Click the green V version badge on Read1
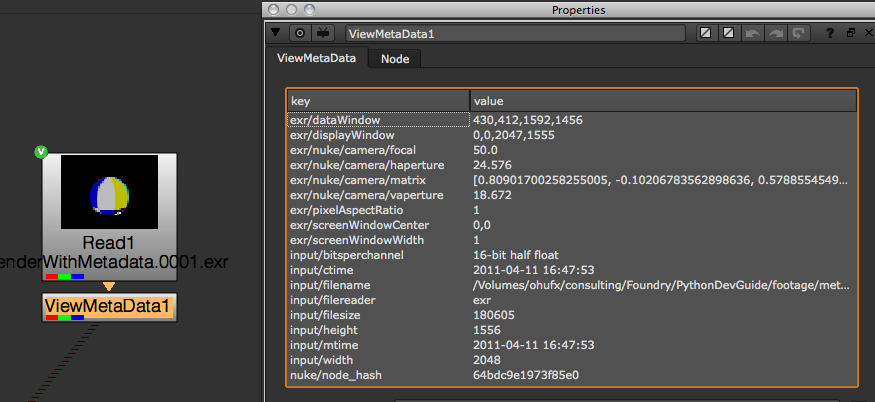Viewport: 875px width, 402px height. tap(41, 152)
